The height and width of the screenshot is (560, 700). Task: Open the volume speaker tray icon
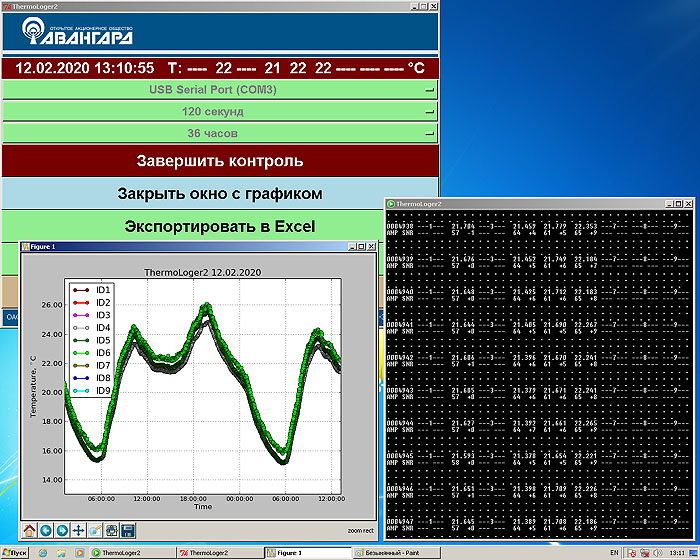tap(659, 553)
